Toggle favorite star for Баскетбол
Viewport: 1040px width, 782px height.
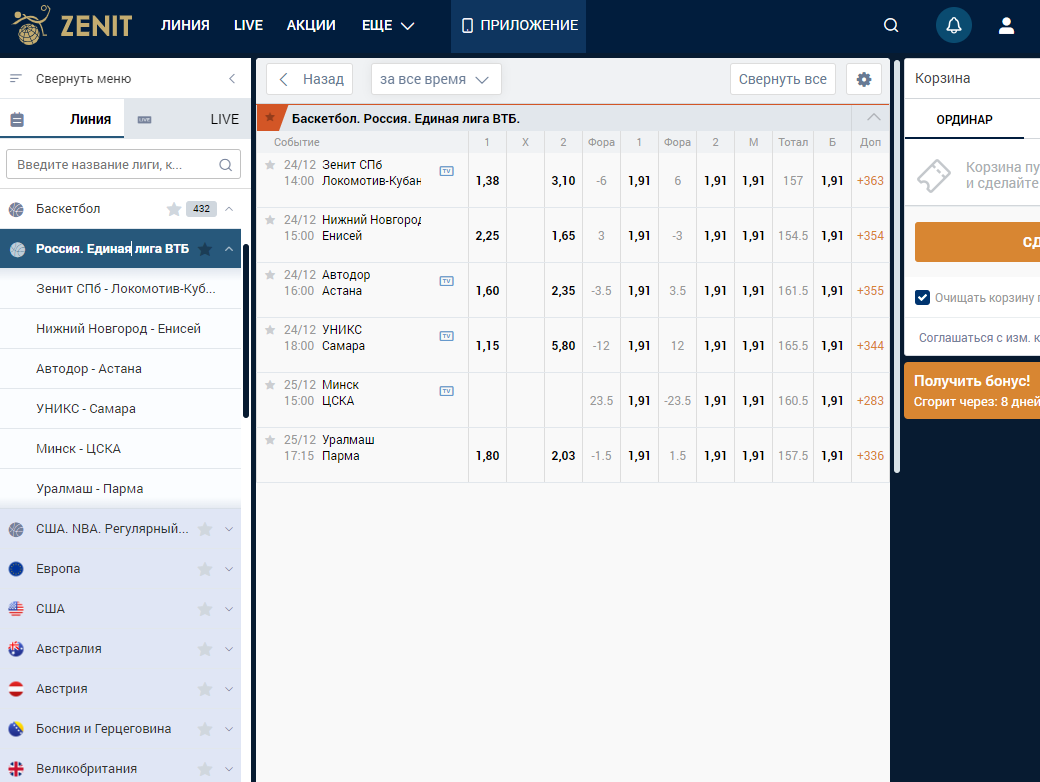(x=174, y=209)
